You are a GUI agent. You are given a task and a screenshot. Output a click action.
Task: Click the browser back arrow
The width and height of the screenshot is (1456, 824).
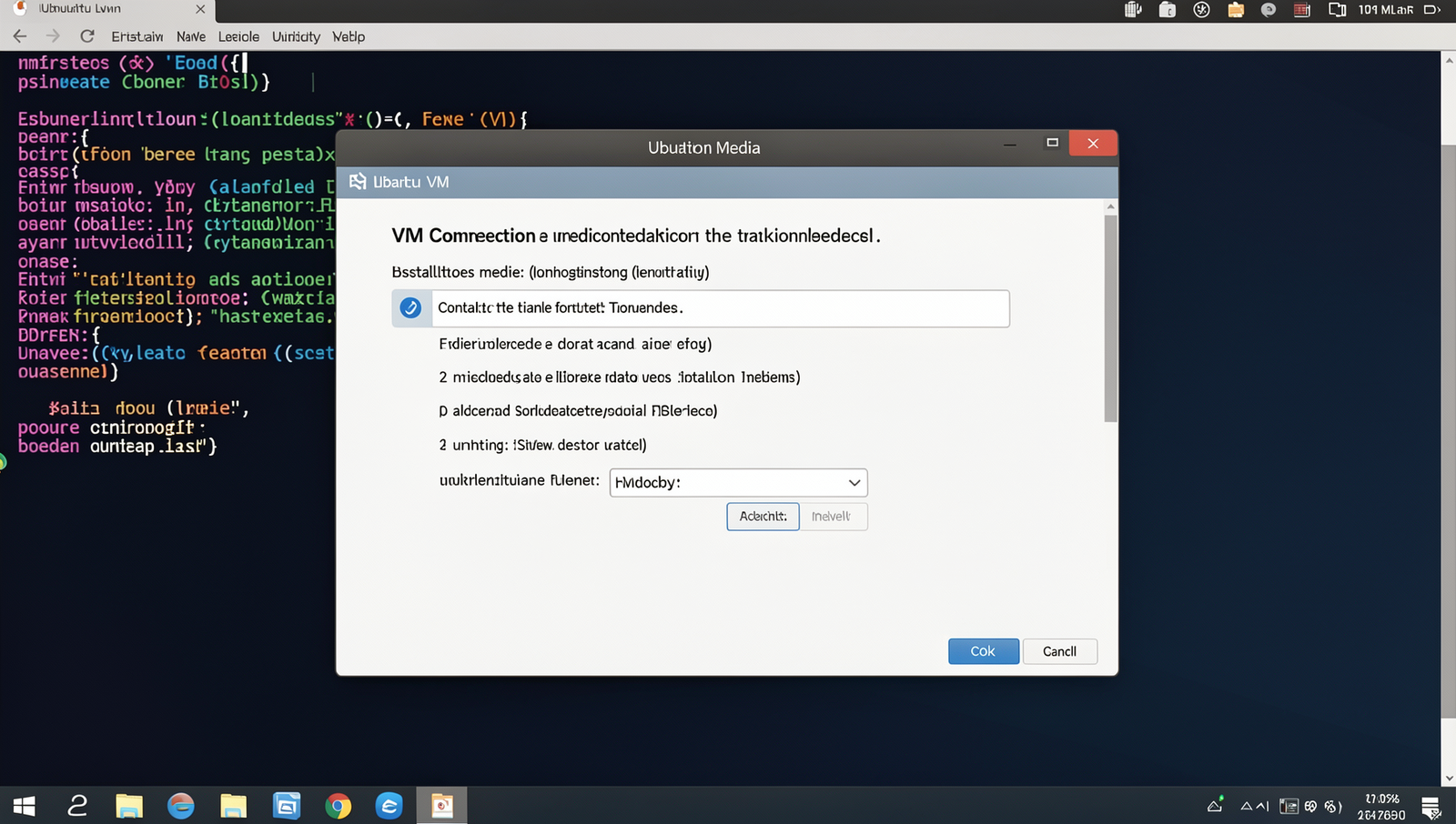(20, 36)
